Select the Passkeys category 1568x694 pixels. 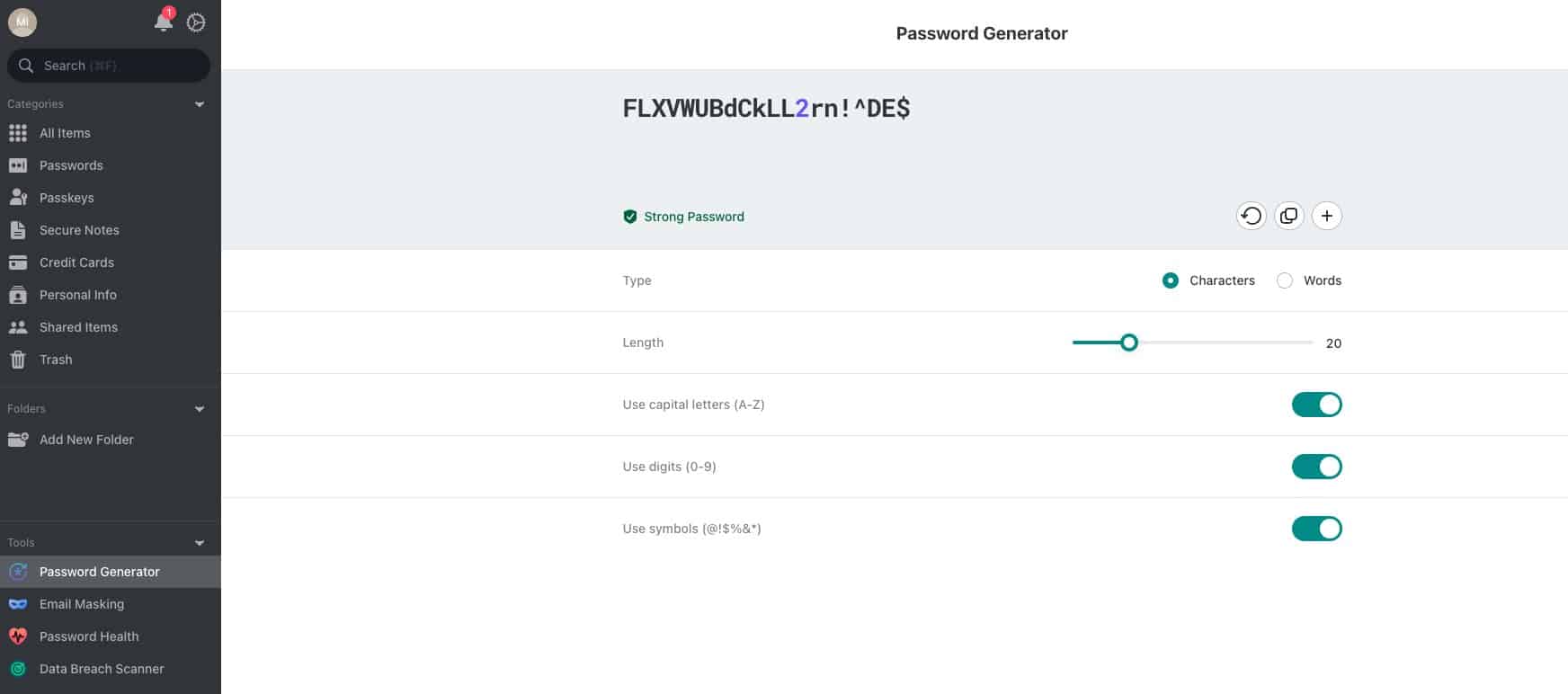[x=68, y=197]
